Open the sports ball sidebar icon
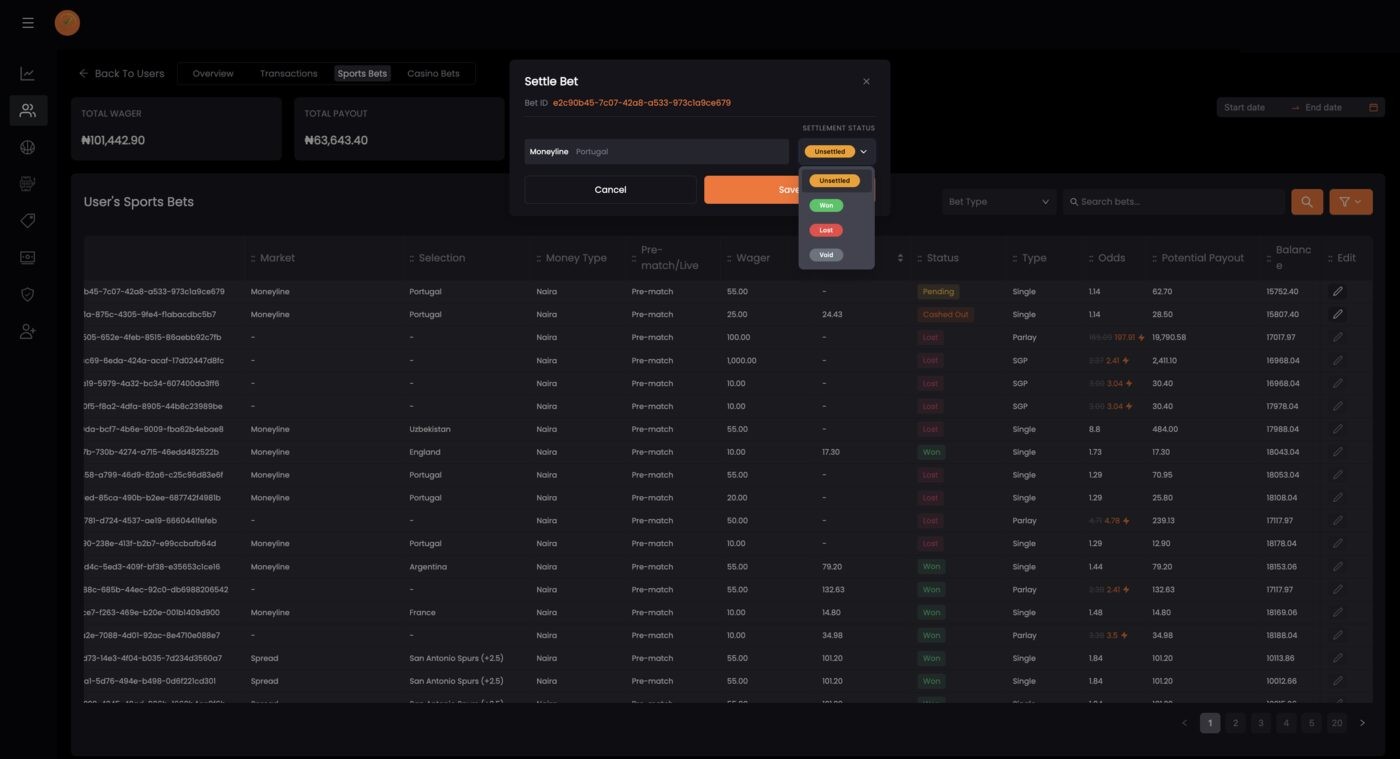 [x=28, y=147]
